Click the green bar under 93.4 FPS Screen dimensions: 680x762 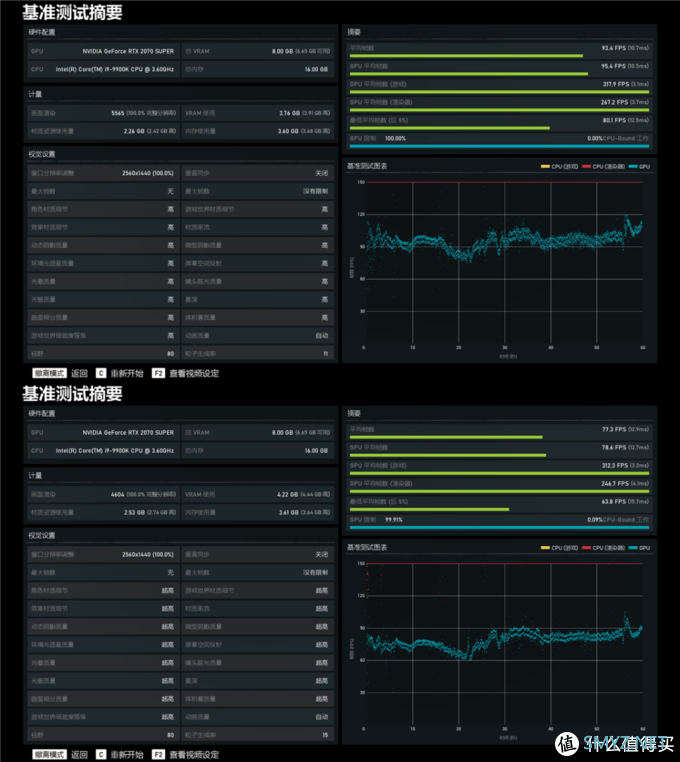point(466,56)
